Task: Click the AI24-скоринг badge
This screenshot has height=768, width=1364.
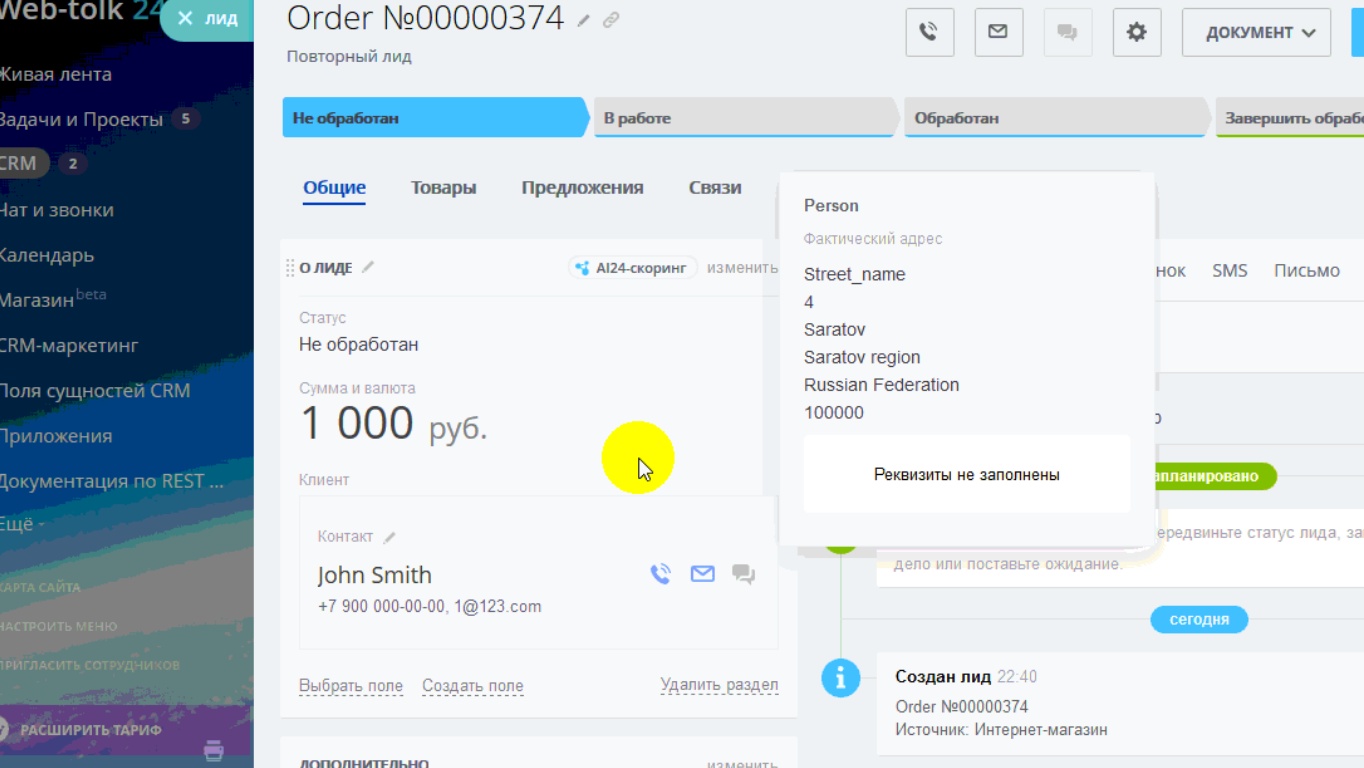Action: [632, 268]
